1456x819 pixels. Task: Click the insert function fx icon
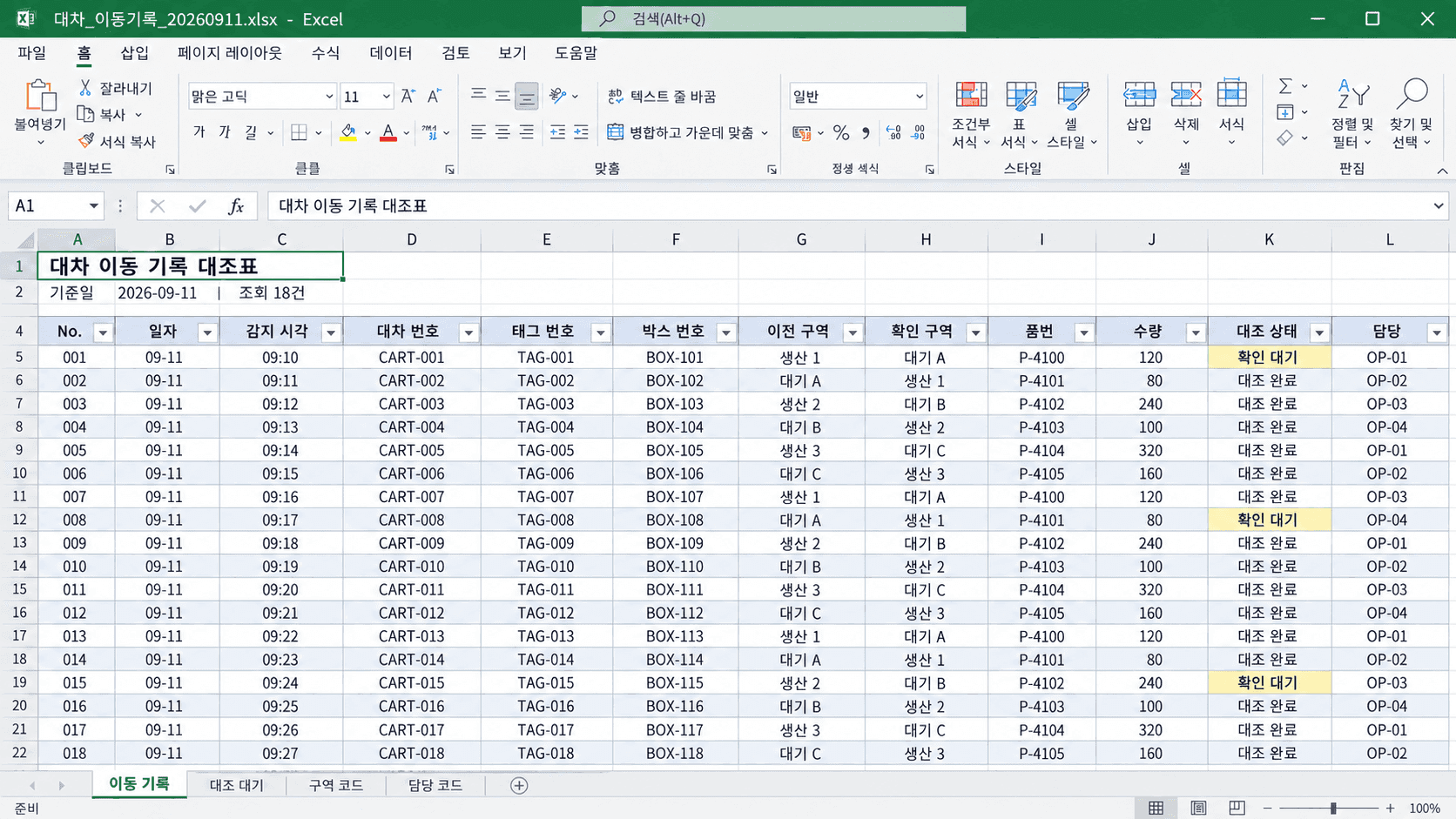(235, 206)
